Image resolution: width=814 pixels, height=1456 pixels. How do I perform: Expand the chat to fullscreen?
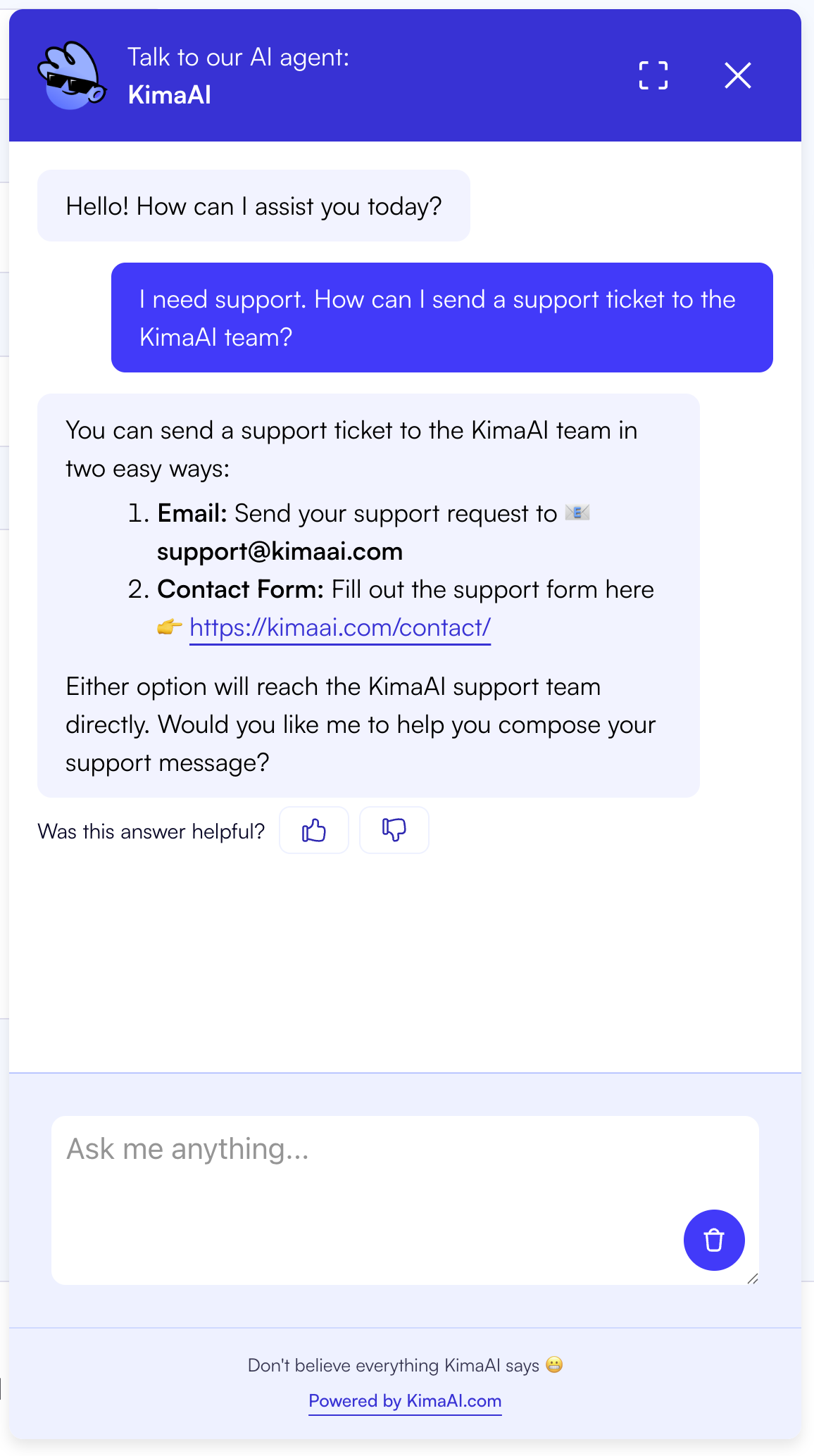653,75
